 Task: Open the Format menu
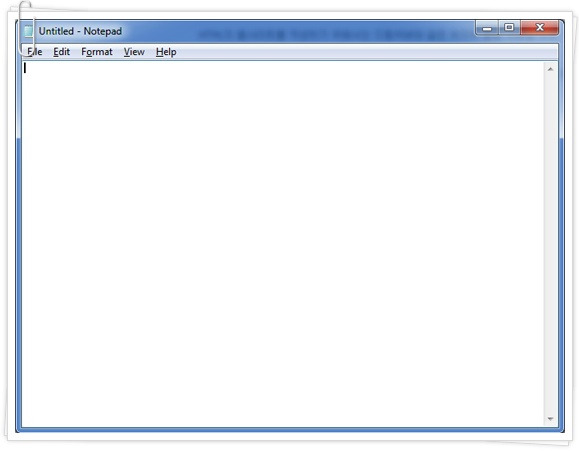[x=97, y=52]
